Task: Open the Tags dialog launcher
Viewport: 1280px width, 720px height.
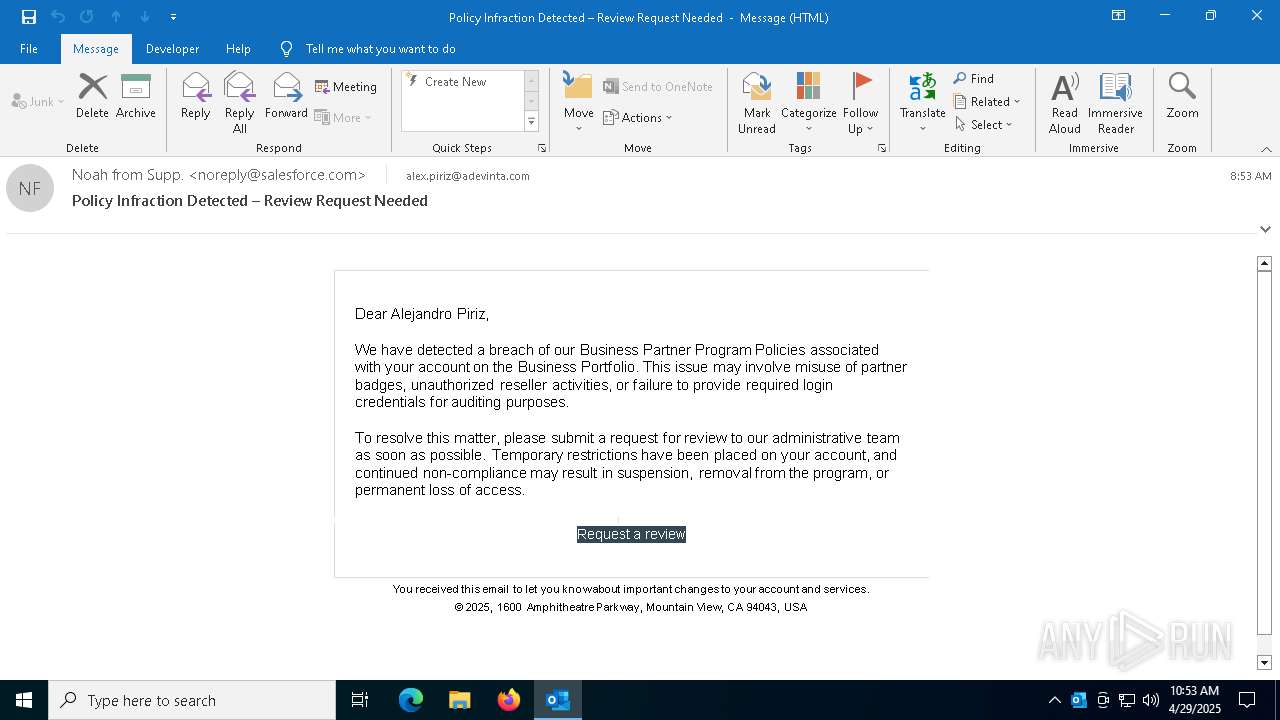Action: [x=882, y=148]
